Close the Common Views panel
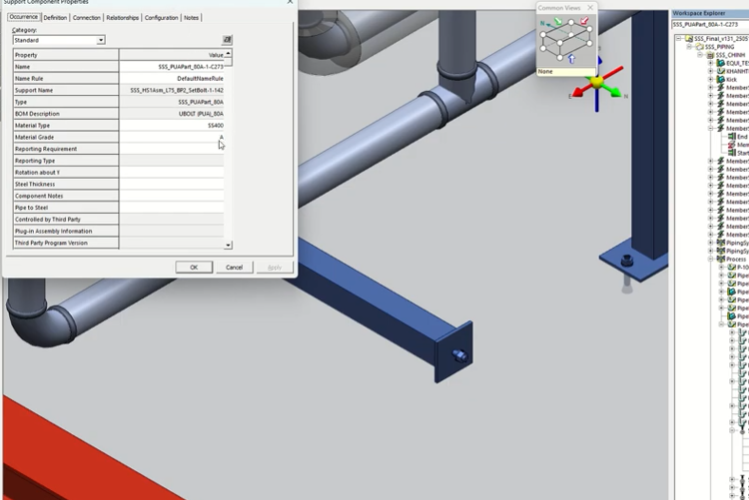 tap(590, 8)
